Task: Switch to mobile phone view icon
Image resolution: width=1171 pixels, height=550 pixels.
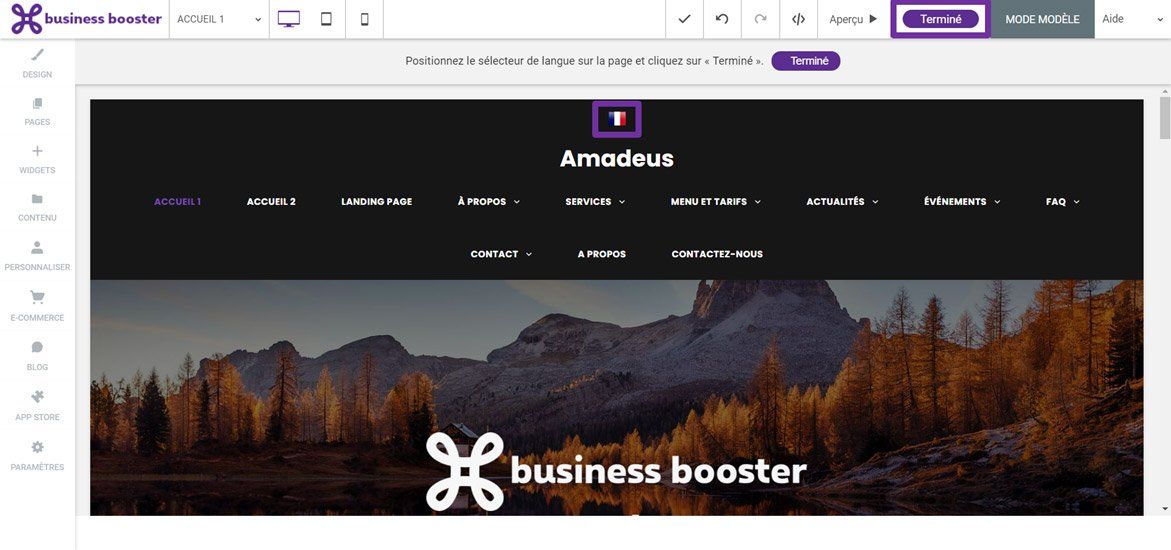Action: (364, 19)
